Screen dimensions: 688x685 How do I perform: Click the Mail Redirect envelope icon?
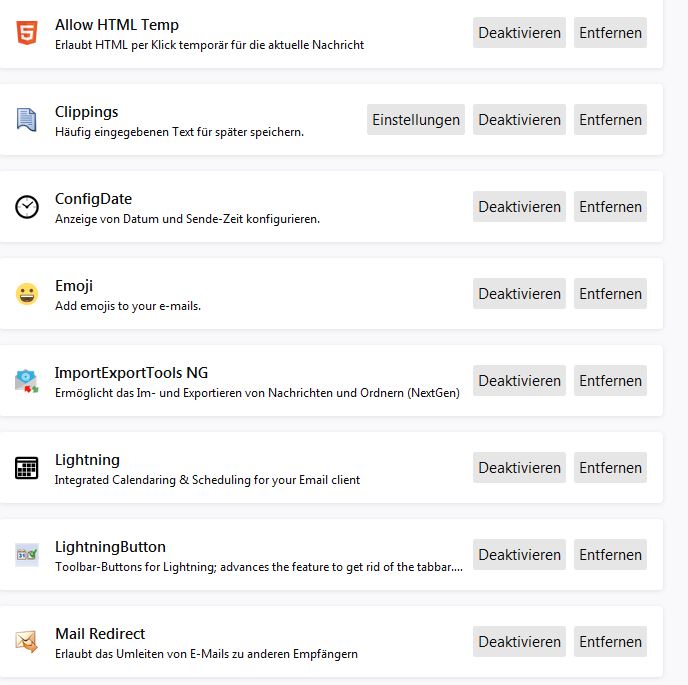[x=27, y=642]
